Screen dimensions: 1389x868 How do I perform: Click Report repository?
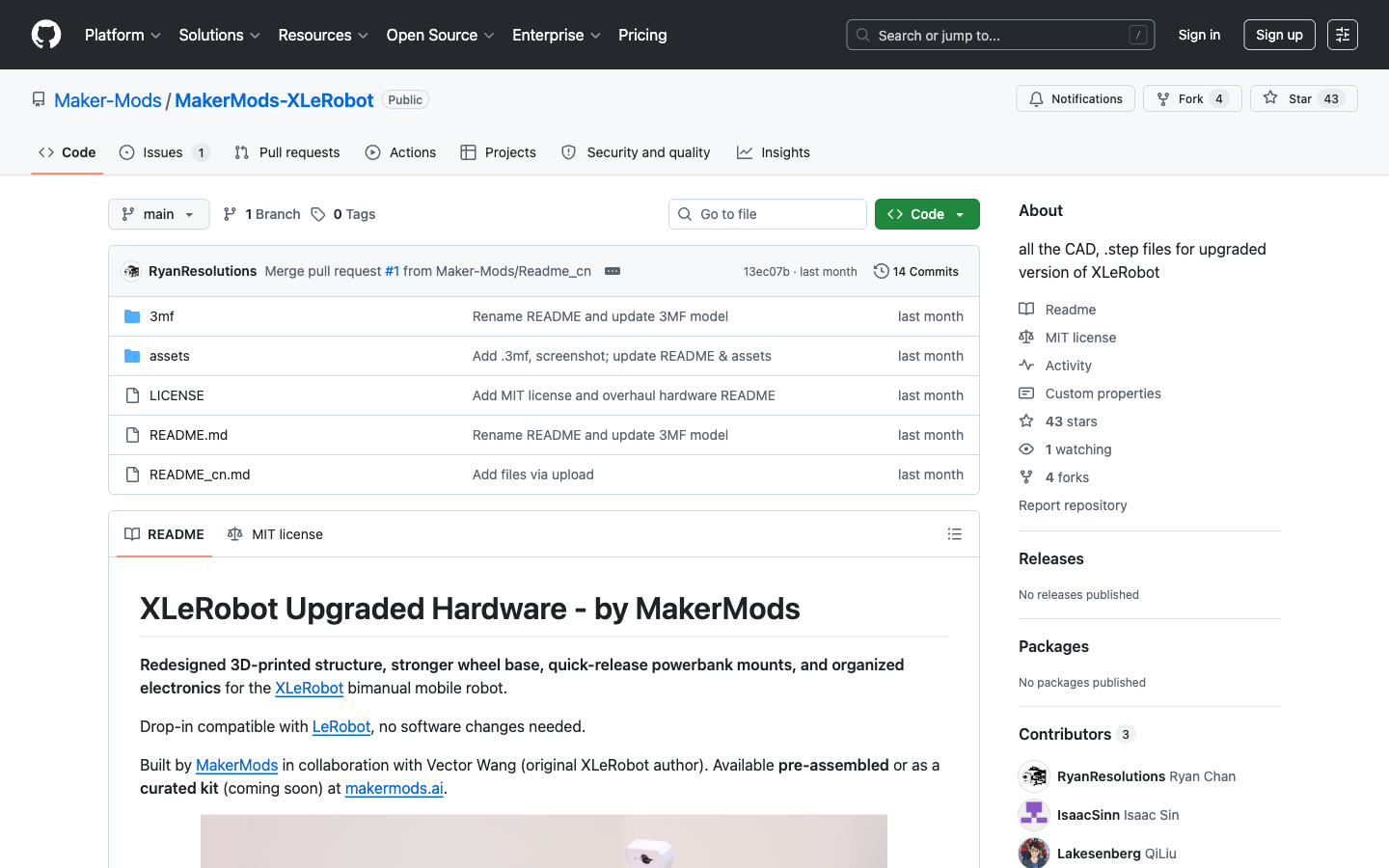click(x=1073, y=505)
